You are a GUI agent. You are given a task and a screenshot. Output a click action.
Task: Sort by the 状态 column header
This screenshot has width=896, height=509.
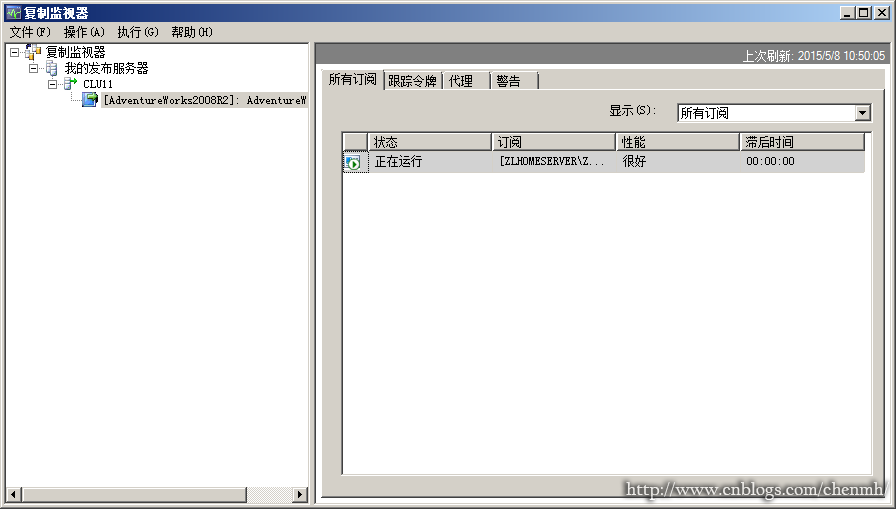tap(430, 142)
